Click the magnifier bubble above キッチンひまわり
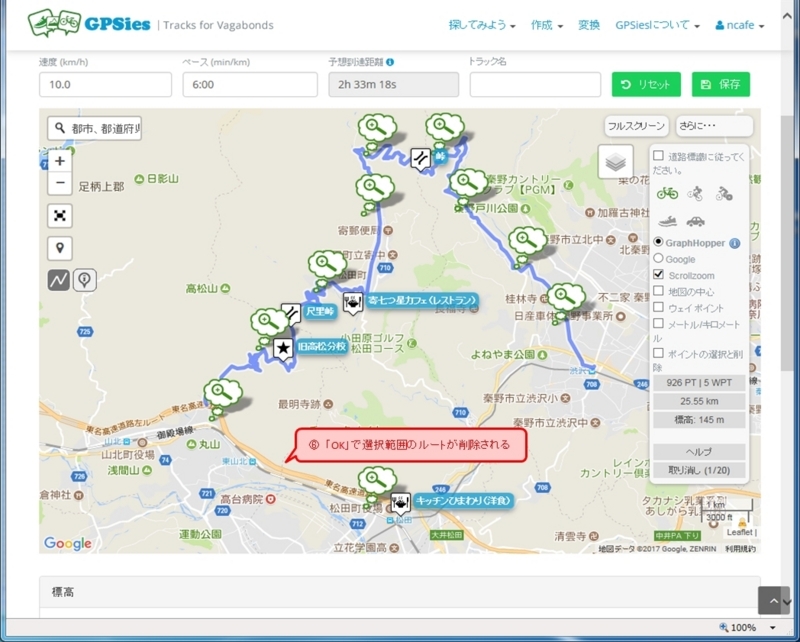This screenshot has height=642, width=800. (x=377, y=481)
